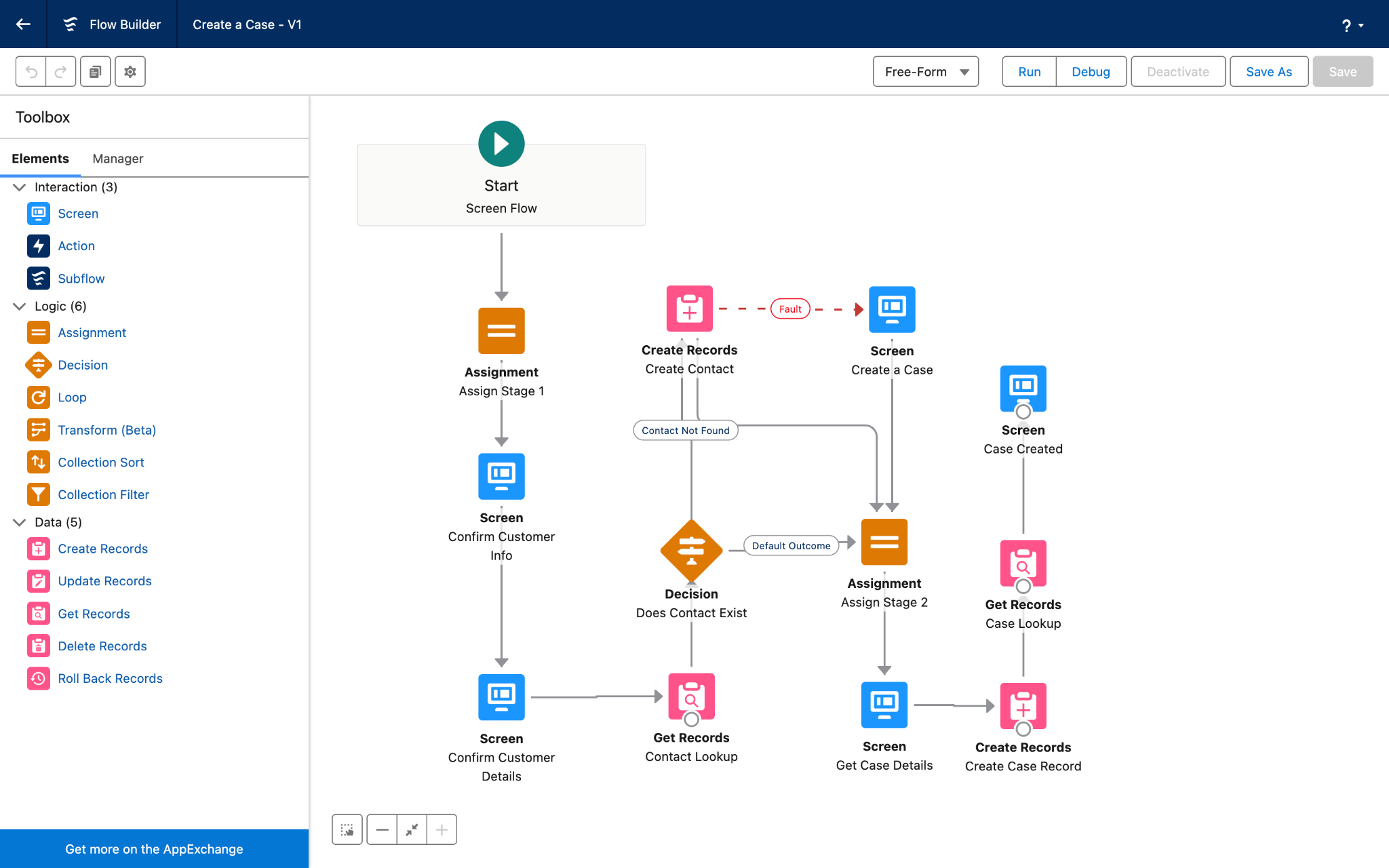The image size is (1389, 868).
Task: Open flow settings gear icon
Action: [x=130, y=71]
